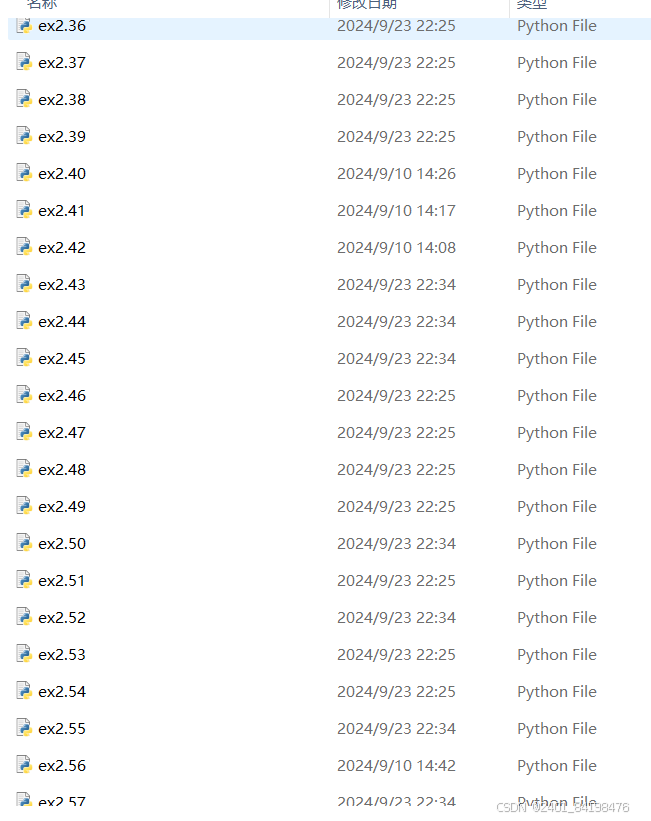
Task: Select the file ex2.41
Action: (60, 210)
